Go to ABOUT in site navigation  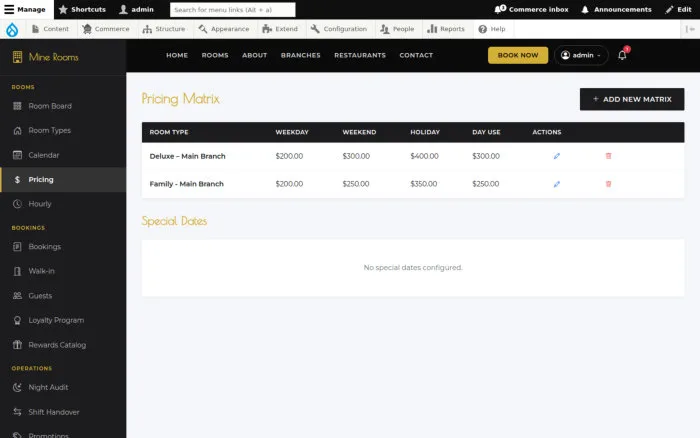[254, 55]
